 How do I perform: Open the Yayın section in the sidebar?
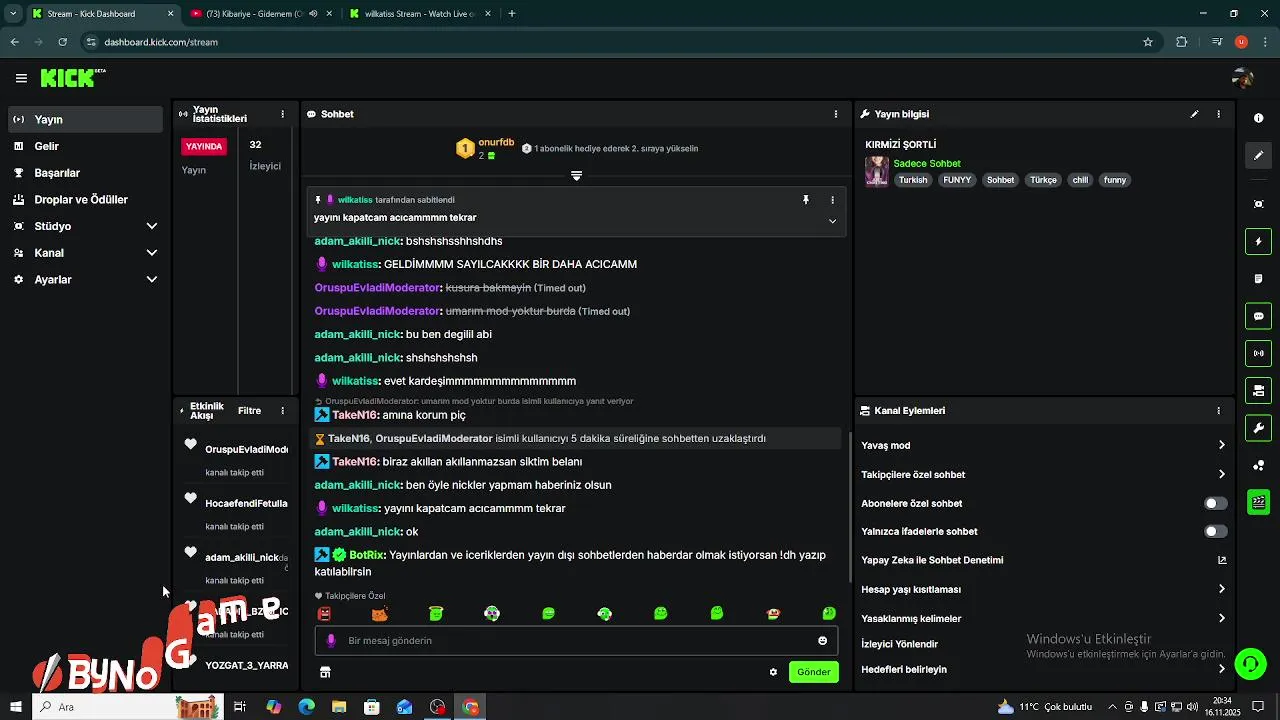coord(85,119)
